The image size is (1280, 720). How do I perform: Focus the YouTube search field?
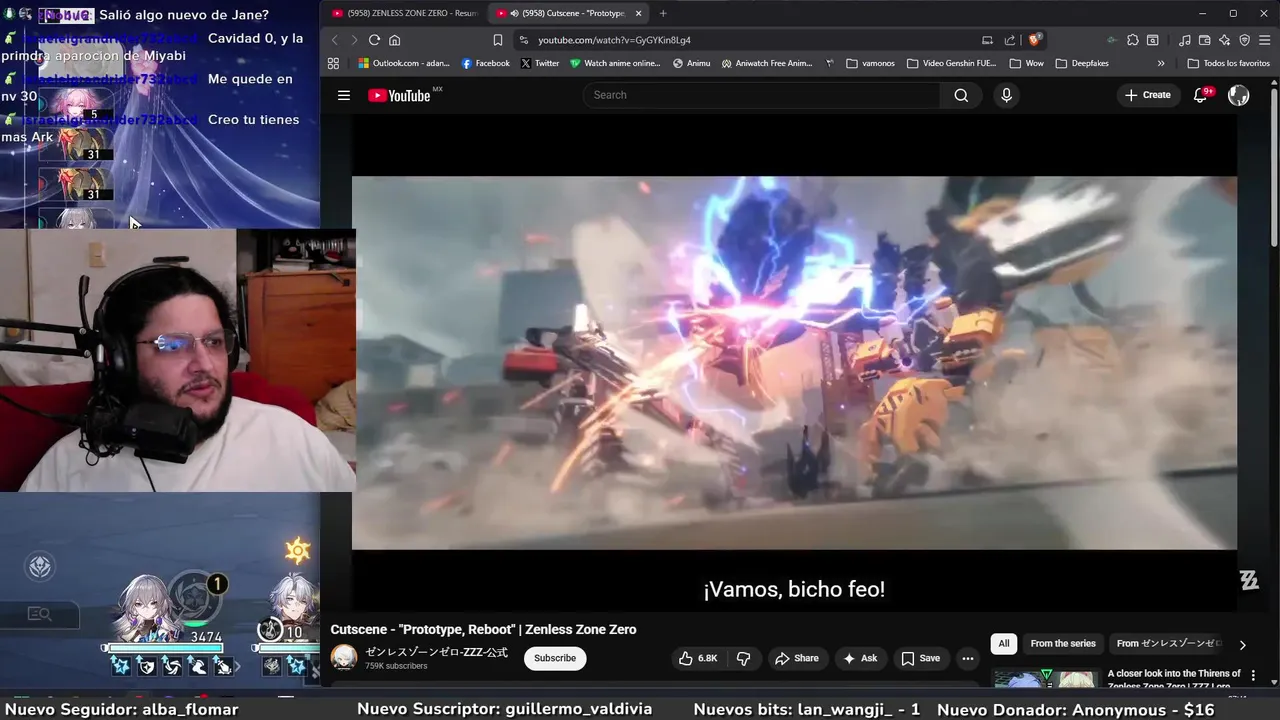click(x=761, y=95)
